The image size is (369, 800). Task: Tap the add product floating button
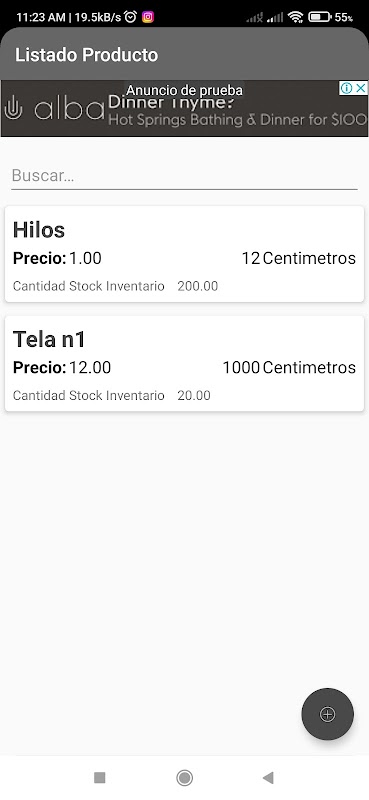click(x=327, y=714)
